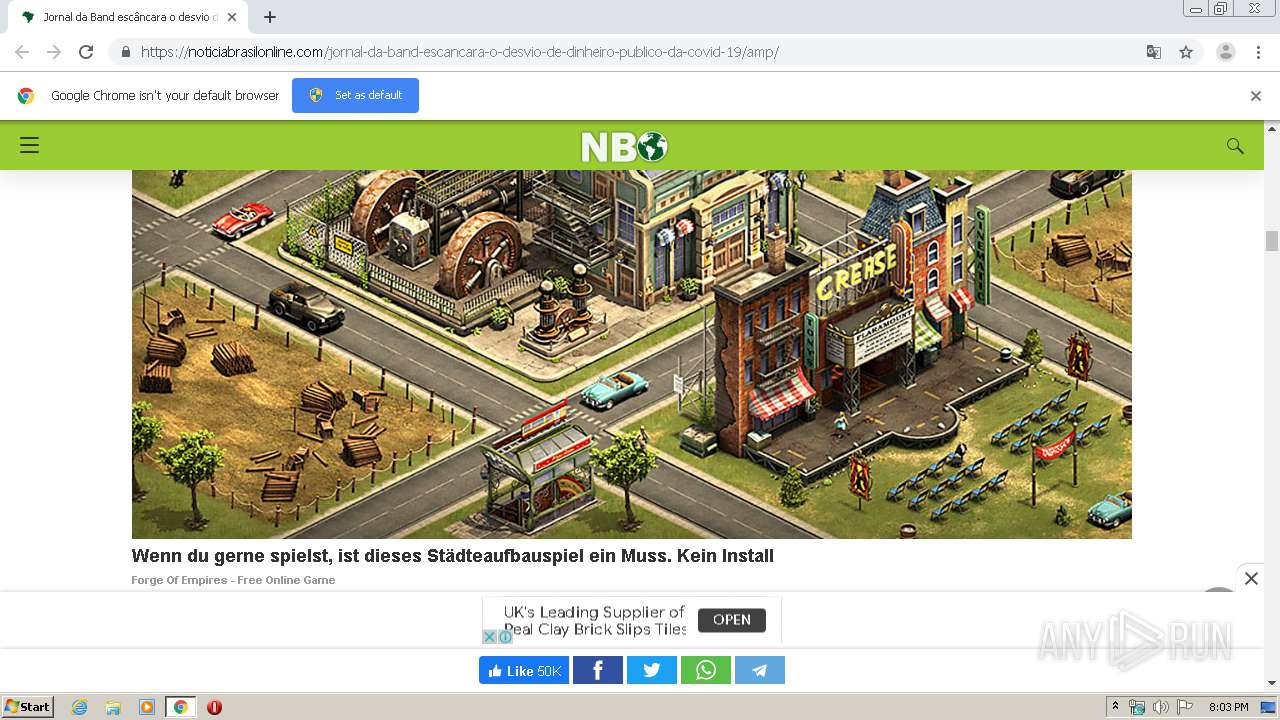Share the article via Telegram
The height and width of the screenshot is (720, 1280).
tap(760, 670)
